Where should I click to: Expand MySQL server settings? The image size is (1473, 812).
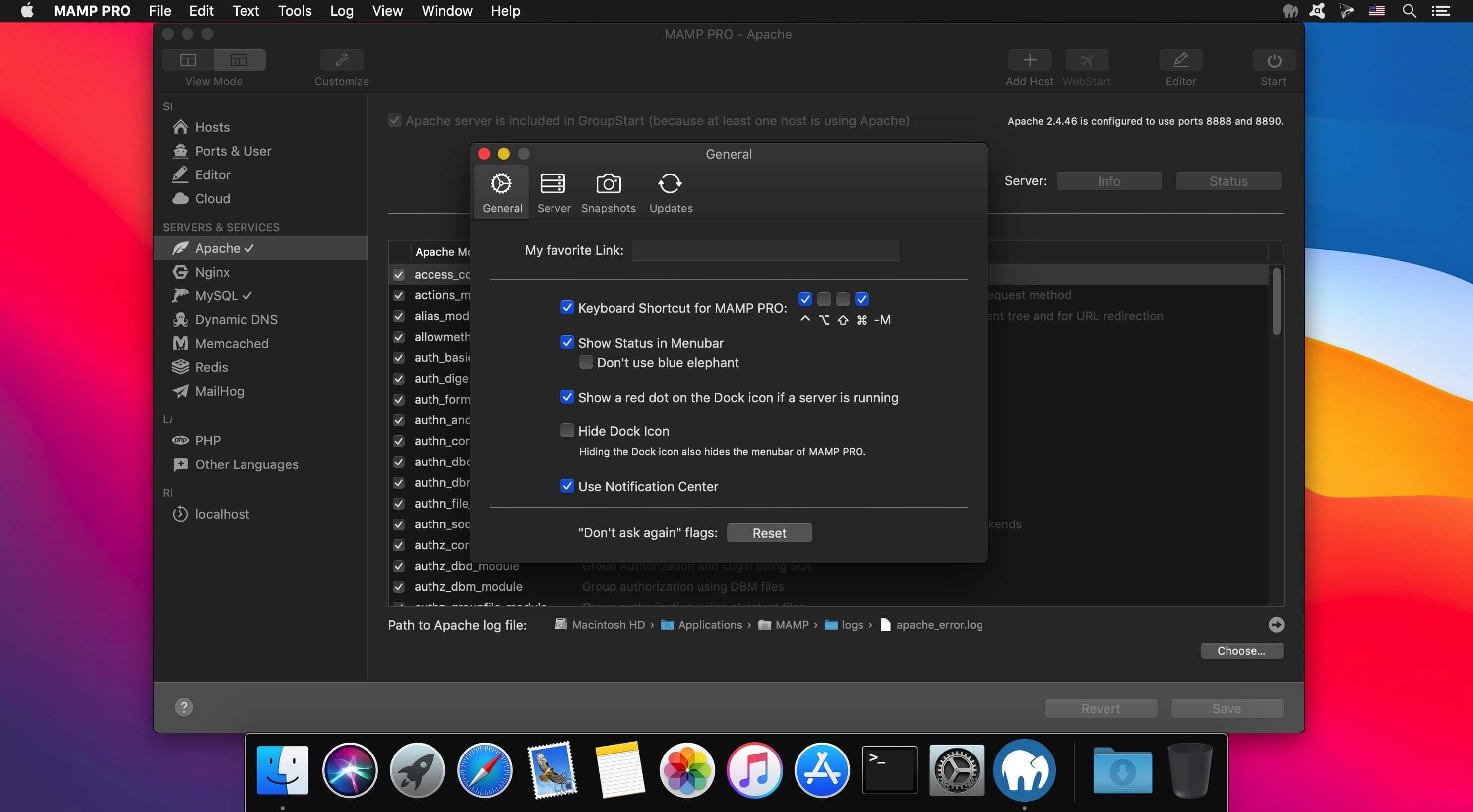click(x=215, y=295)
